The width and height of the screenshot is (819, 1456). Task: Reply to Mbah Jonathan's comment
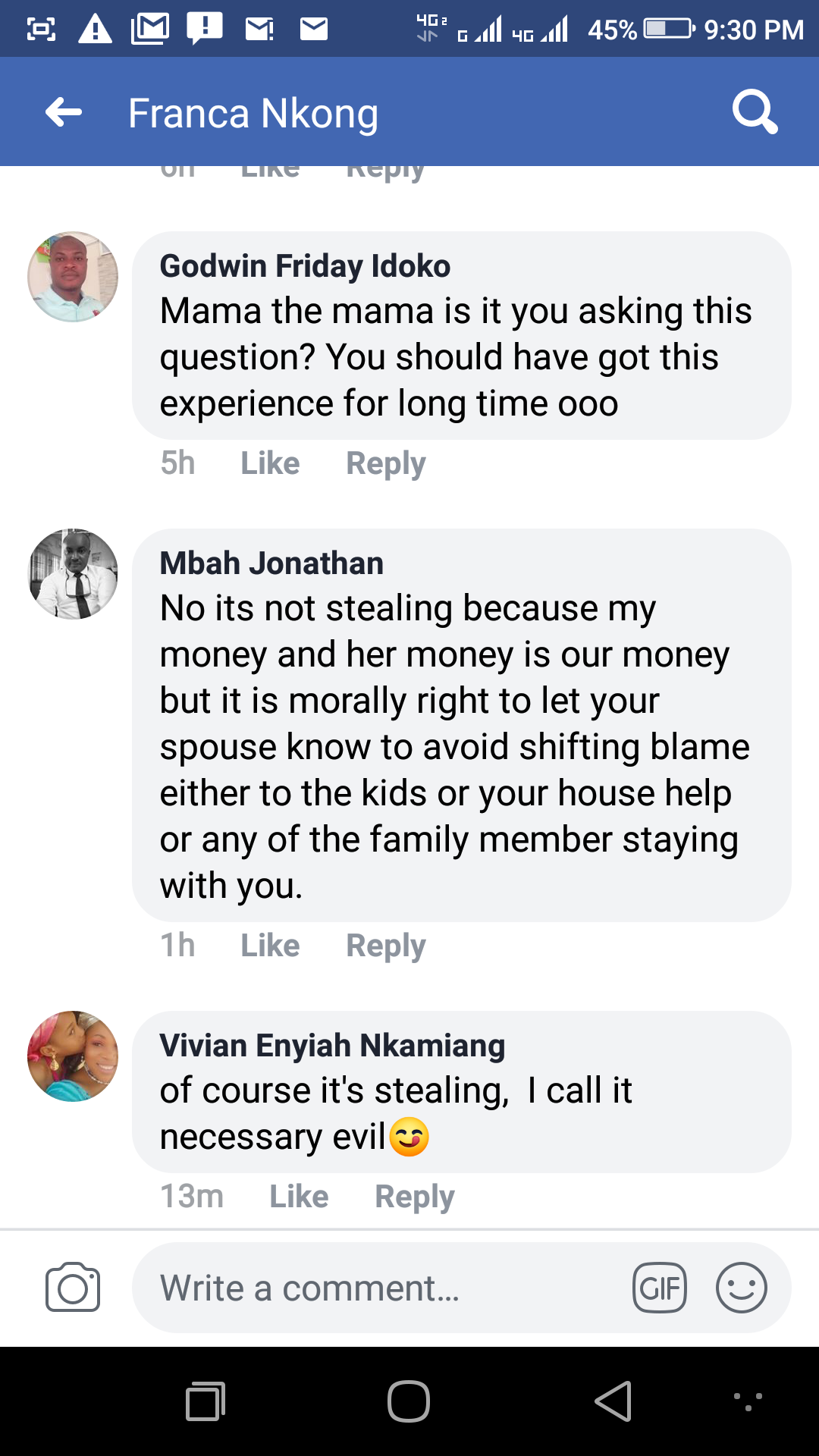[x=385, y=945]
